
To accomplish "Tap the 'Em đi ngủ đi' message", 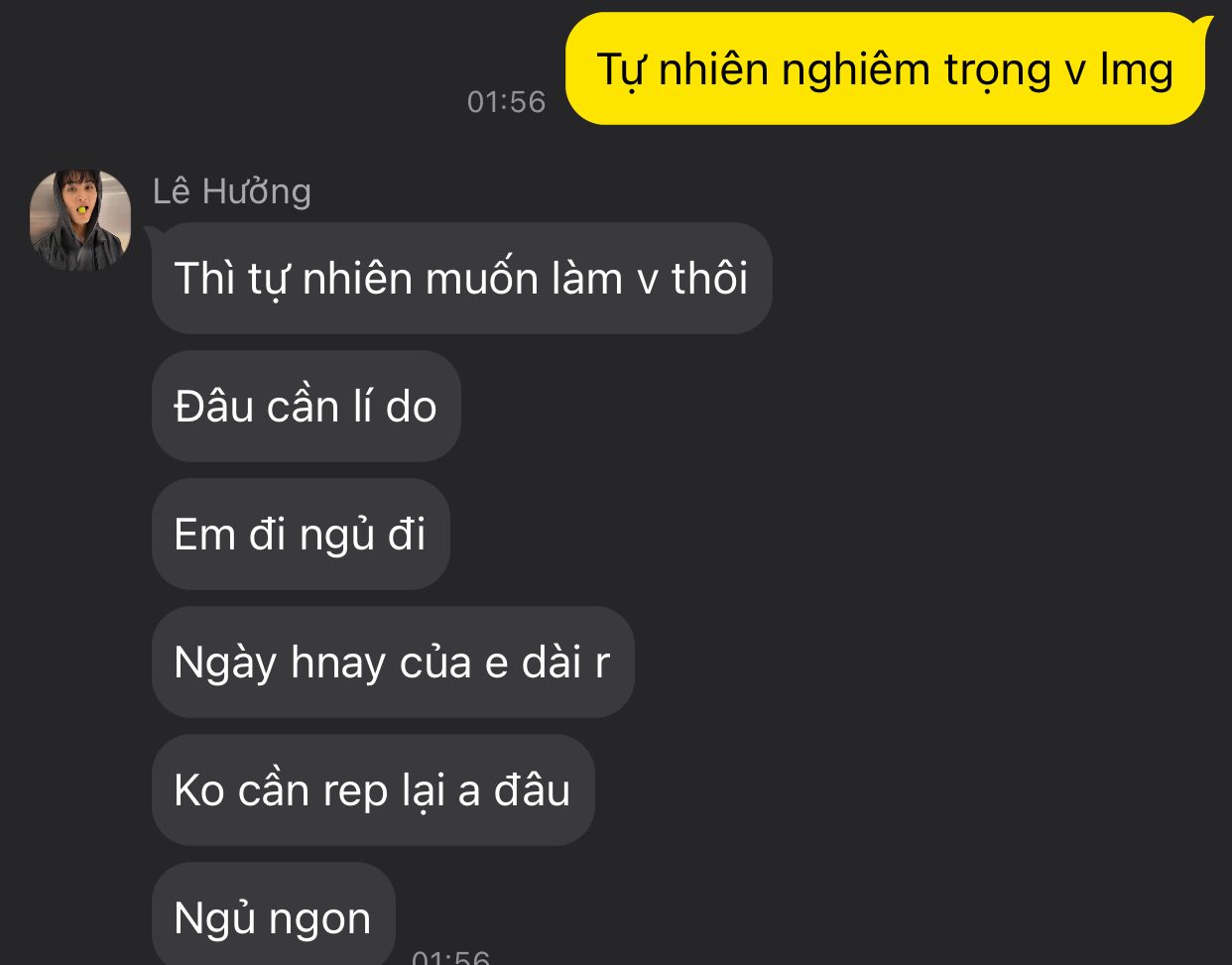I will point(301,535).
